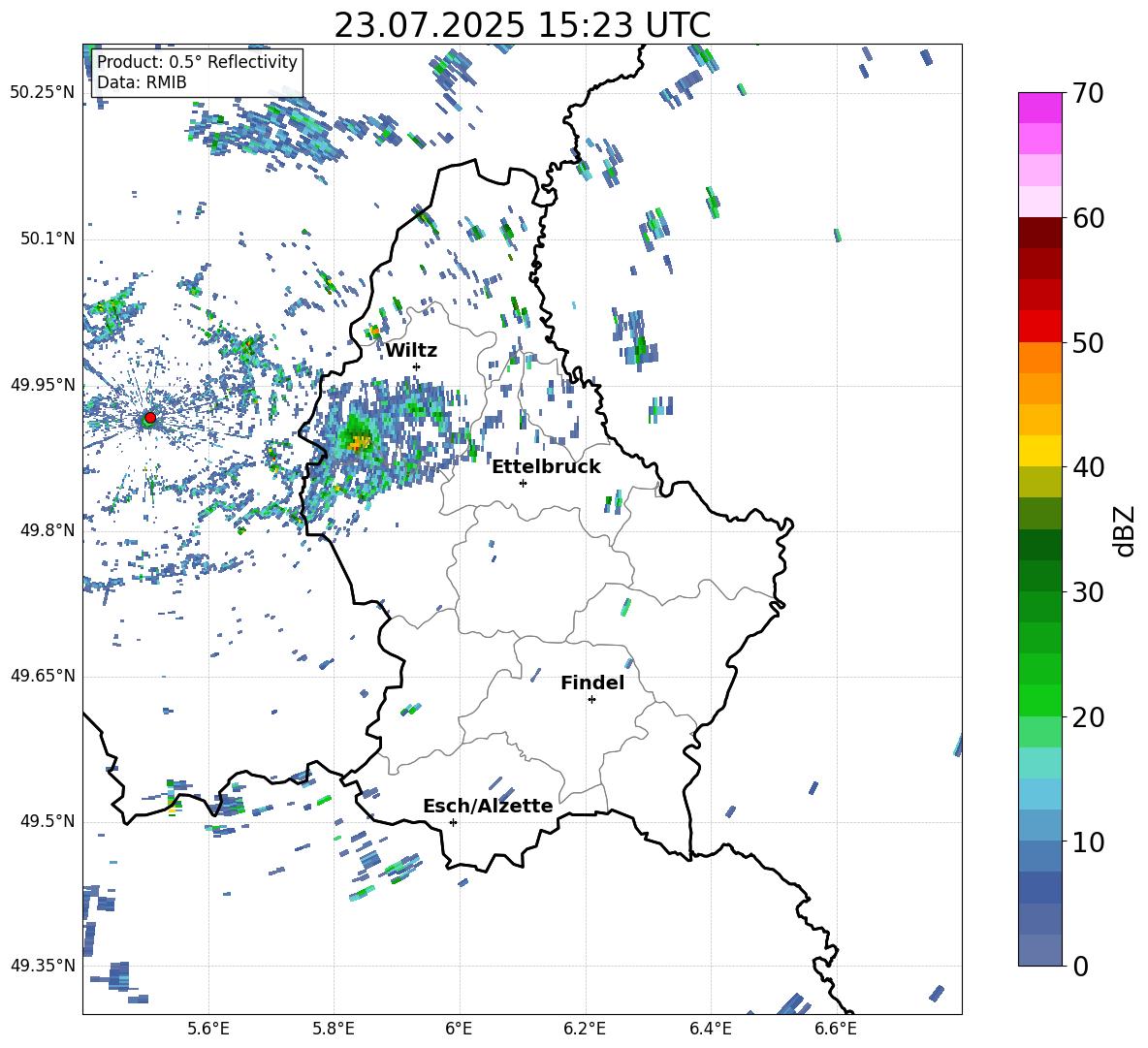The image size is (1148, 1048).
Task: Click the 50 colorbar tick label
Action: point(1088,342)
